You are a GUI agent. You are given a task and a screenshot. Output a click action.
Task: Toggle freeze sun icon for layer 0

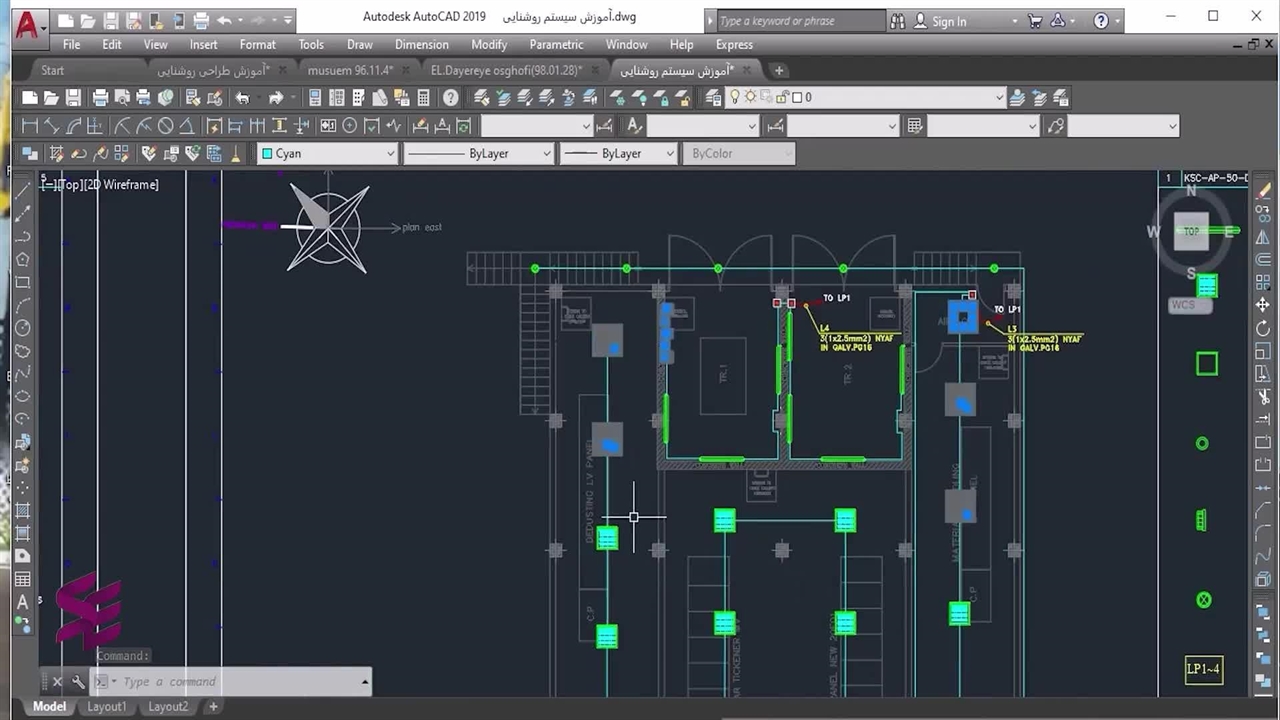[x=750, y=98]
